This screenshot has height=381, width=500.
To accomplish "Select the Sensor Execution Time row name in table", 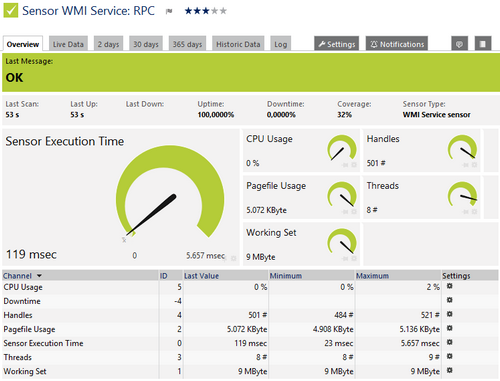I will coord(43,343).
